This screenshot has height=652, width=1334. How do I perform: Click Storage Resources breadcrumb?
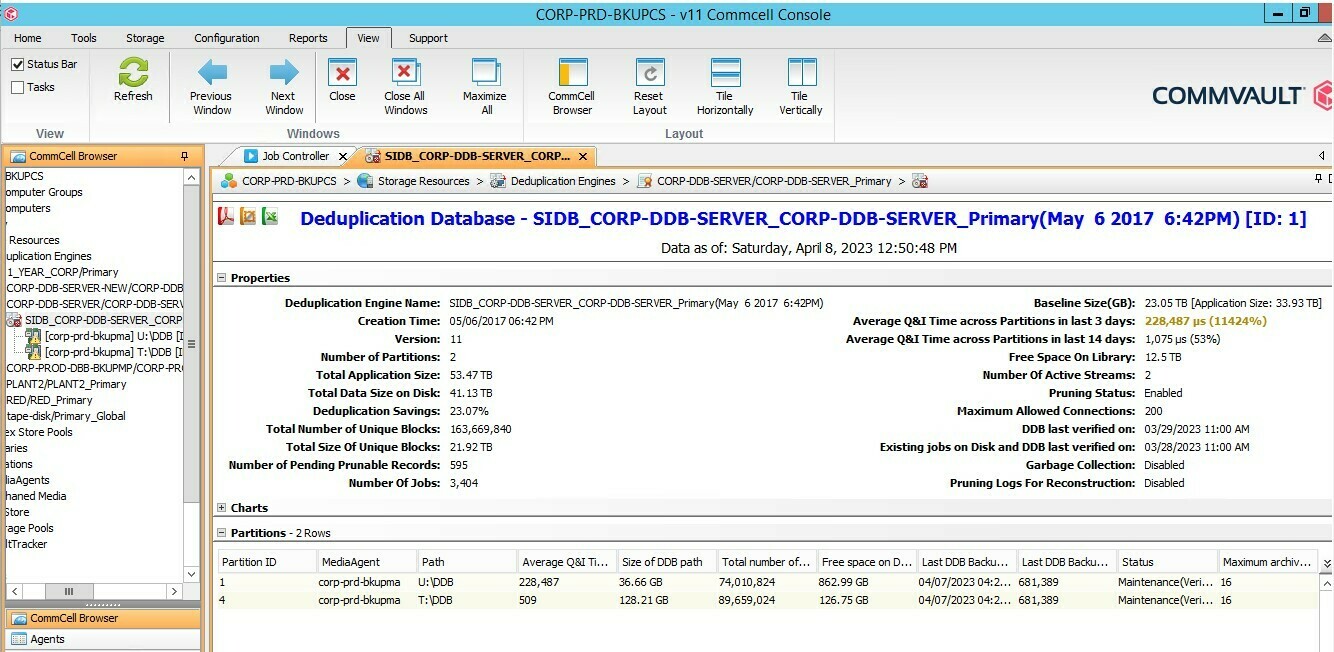click(x=423, y=181)
